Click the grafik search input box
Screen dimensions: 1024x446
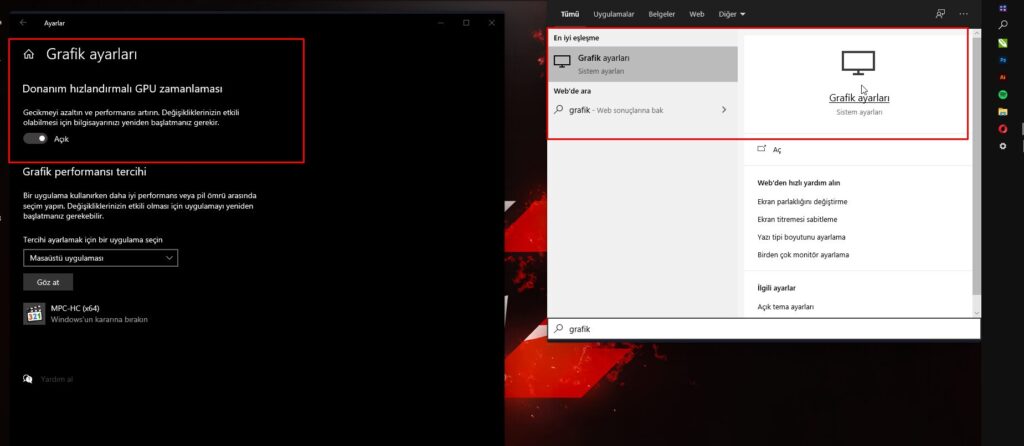[x=760, y=329]
